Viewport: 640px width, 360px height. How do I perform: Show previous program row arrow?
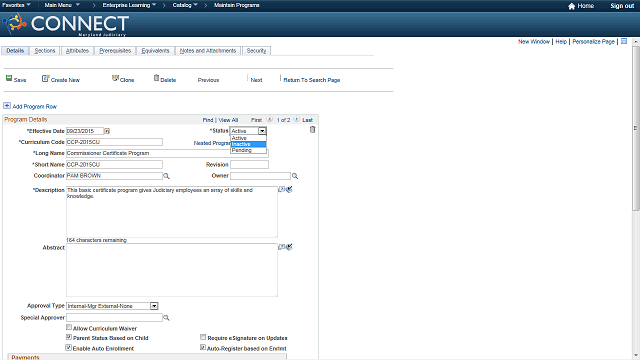tap(269, 119)
